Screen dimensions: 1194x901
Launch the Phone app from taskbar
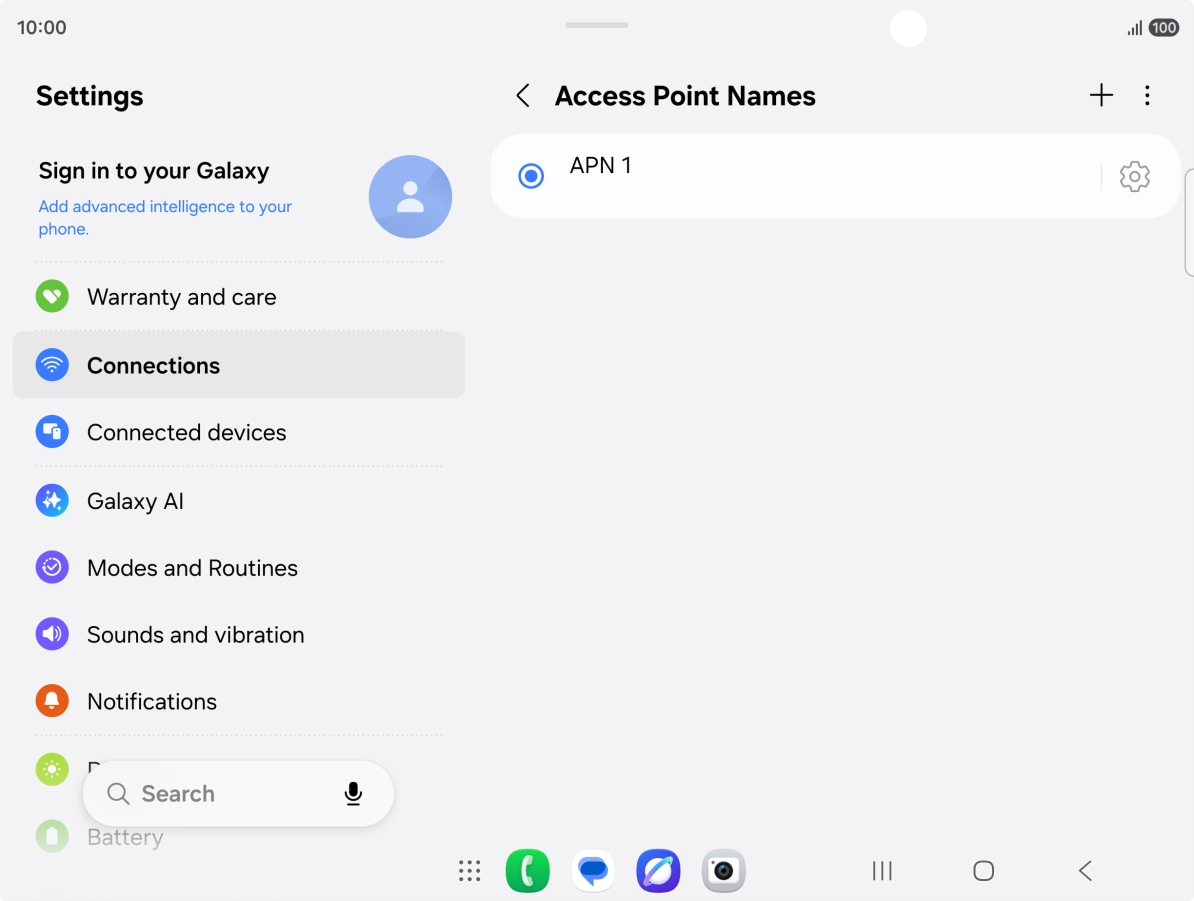coord(527,871)
